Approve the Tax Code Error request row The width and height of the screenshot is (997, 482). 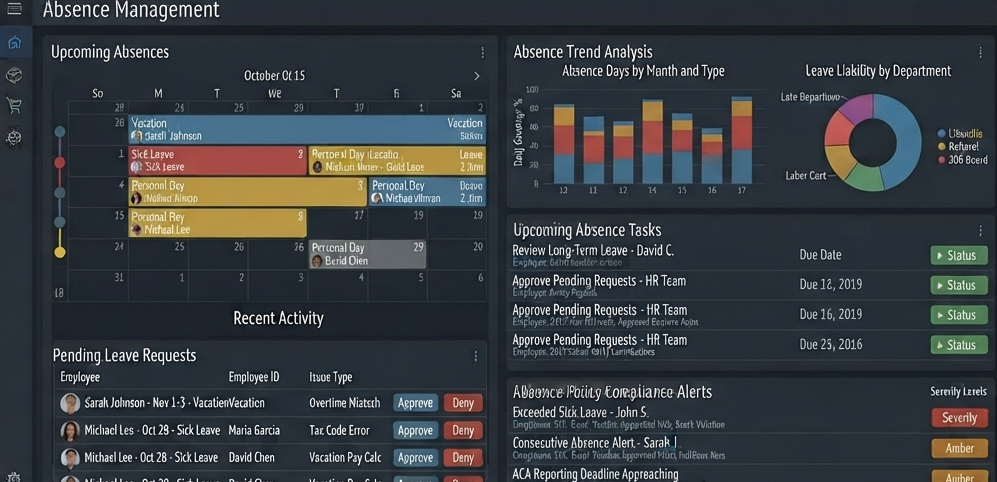pos(415,430)
